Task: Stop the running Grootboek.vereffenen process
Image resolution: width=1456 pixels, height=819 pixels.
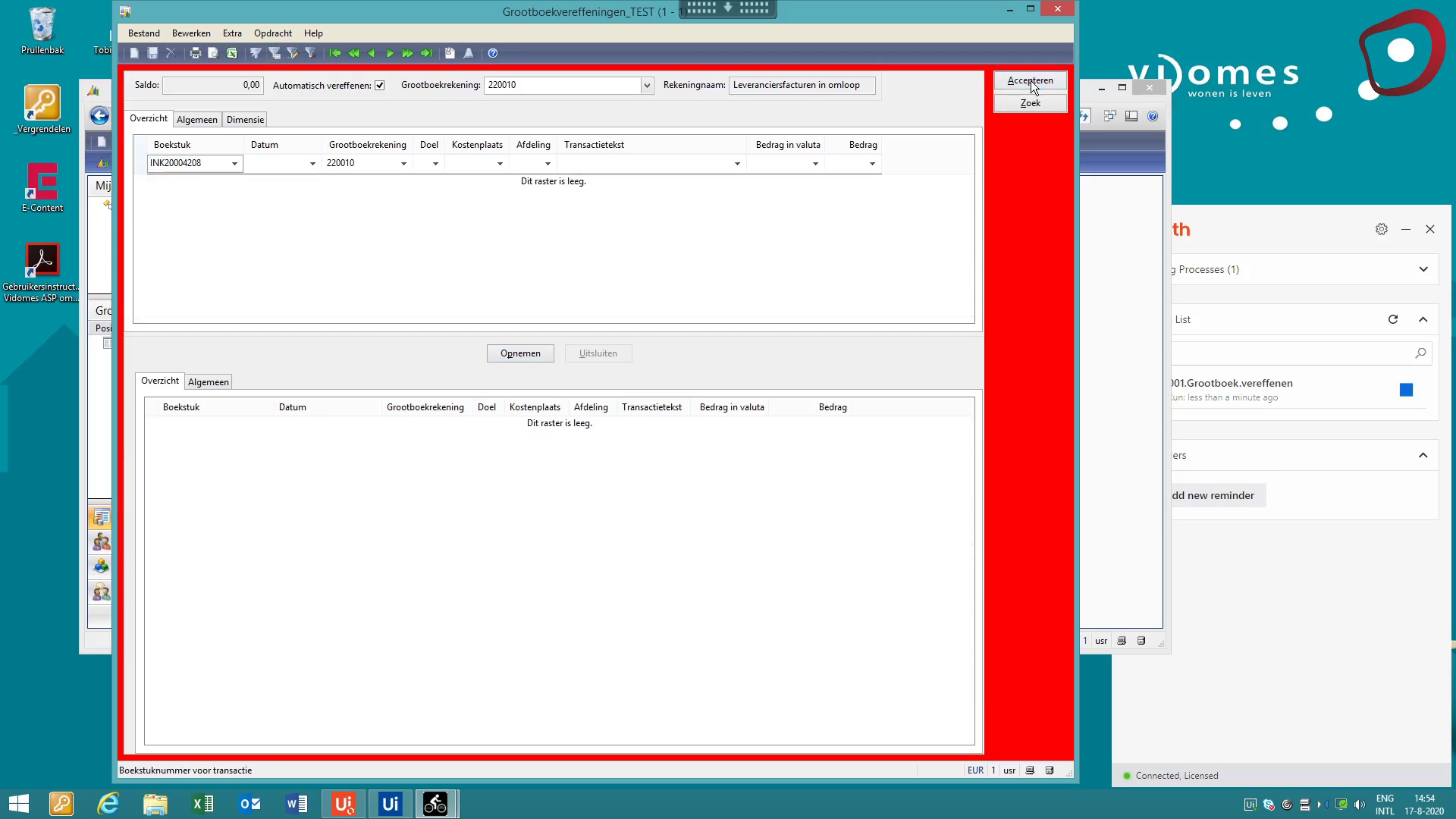Action: click(1406, 390)
